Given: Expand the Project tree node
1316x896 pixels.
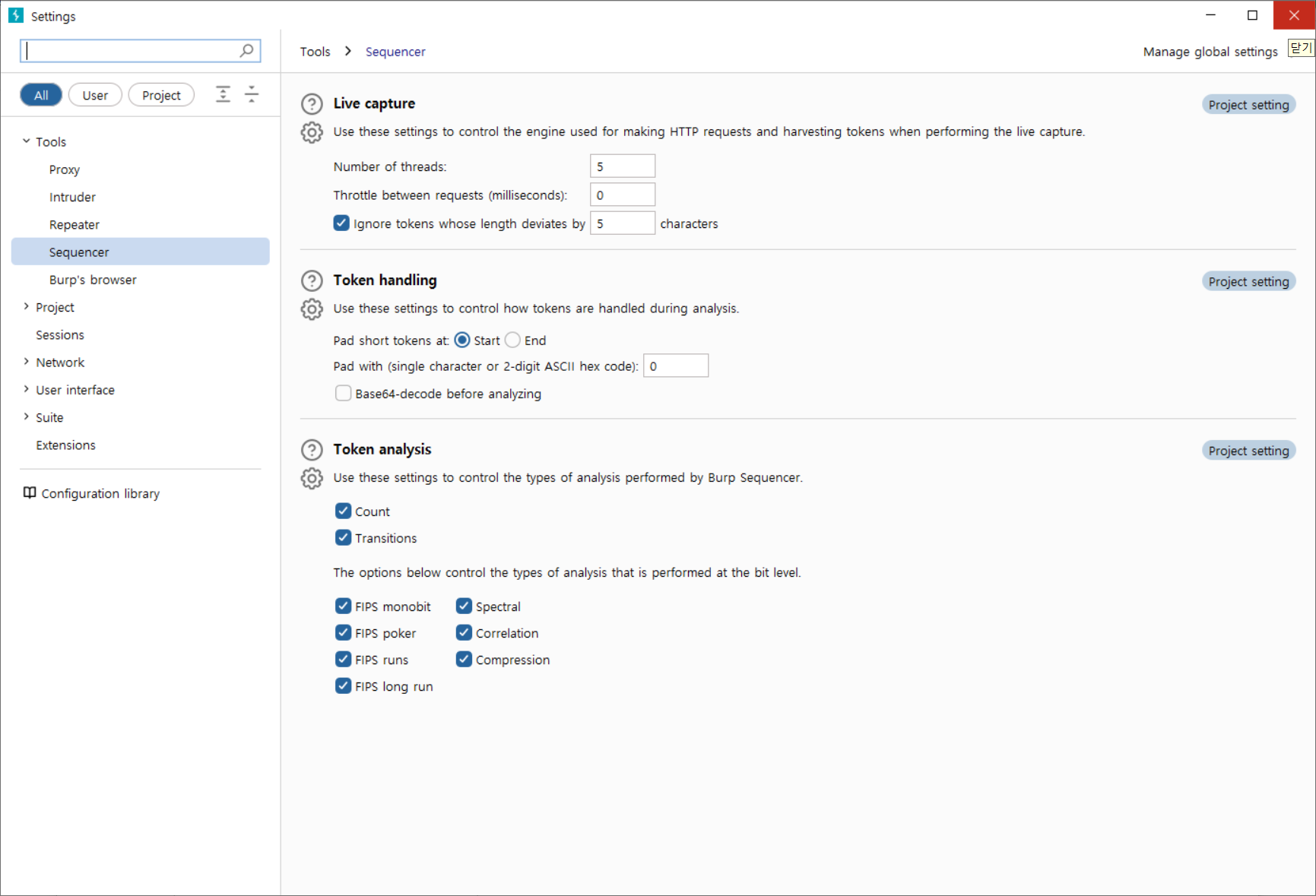Looking at the screenshot, I should click(27, 306).
